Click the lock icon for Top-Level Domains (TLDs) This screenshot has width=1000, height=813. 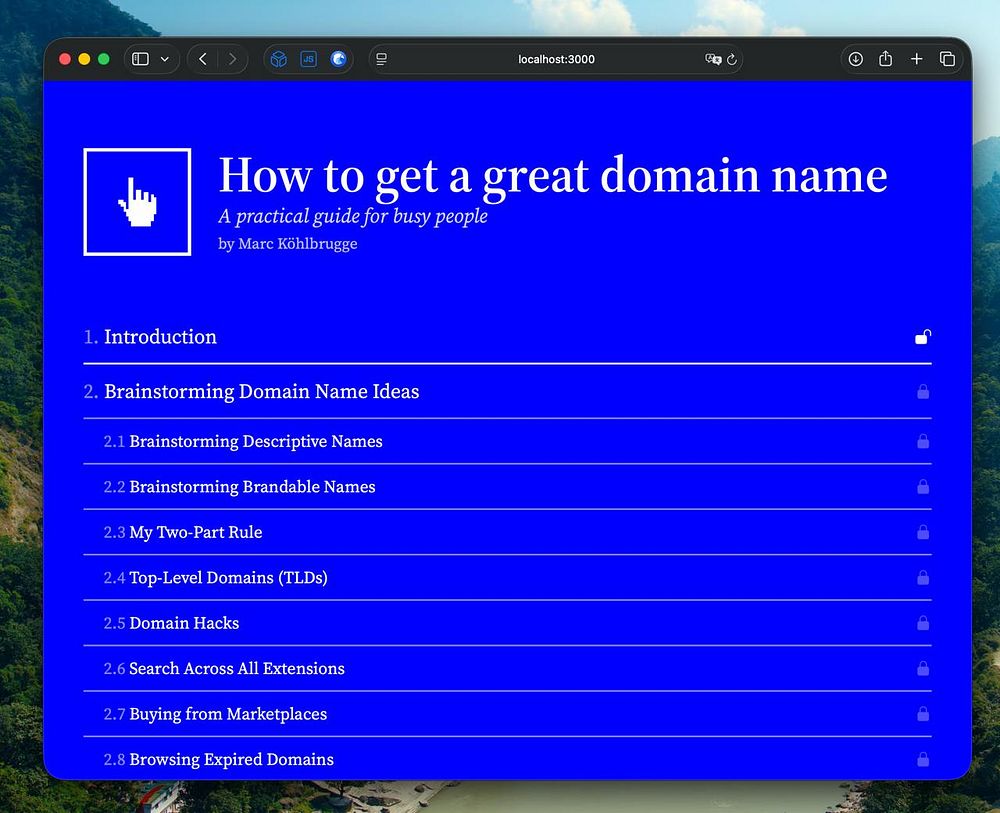923,578
